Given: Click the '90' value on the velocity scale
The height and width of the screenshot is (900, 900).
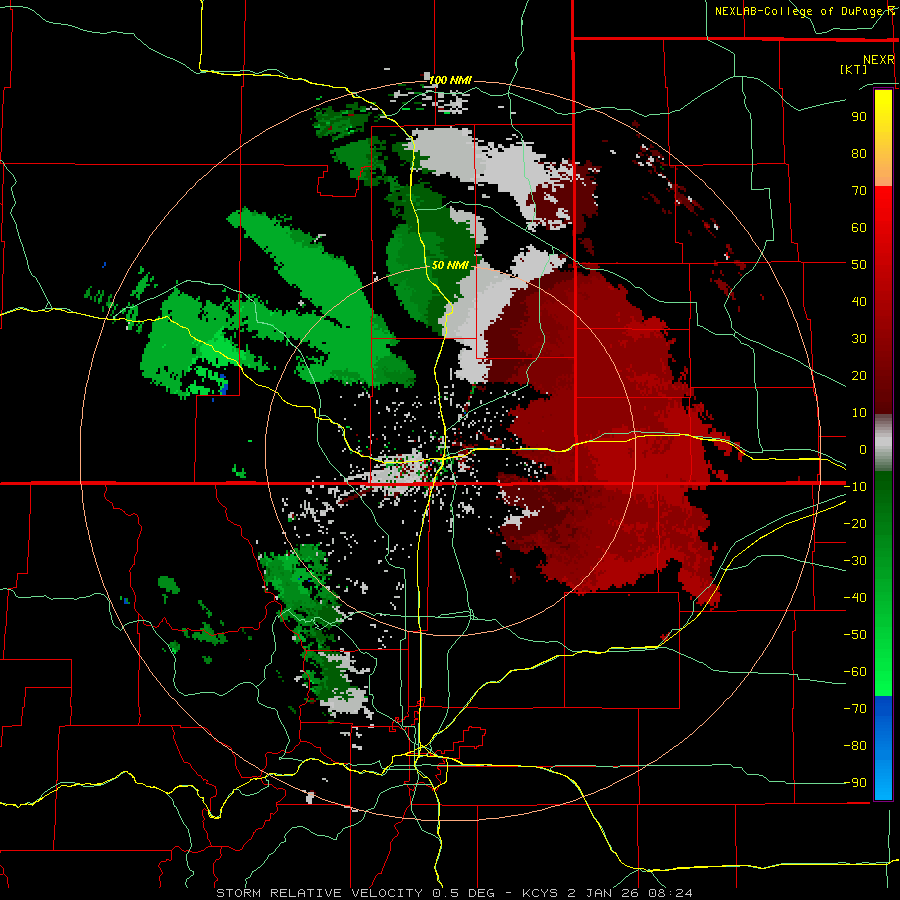Looking at the screenshot, I should [859, 117].
